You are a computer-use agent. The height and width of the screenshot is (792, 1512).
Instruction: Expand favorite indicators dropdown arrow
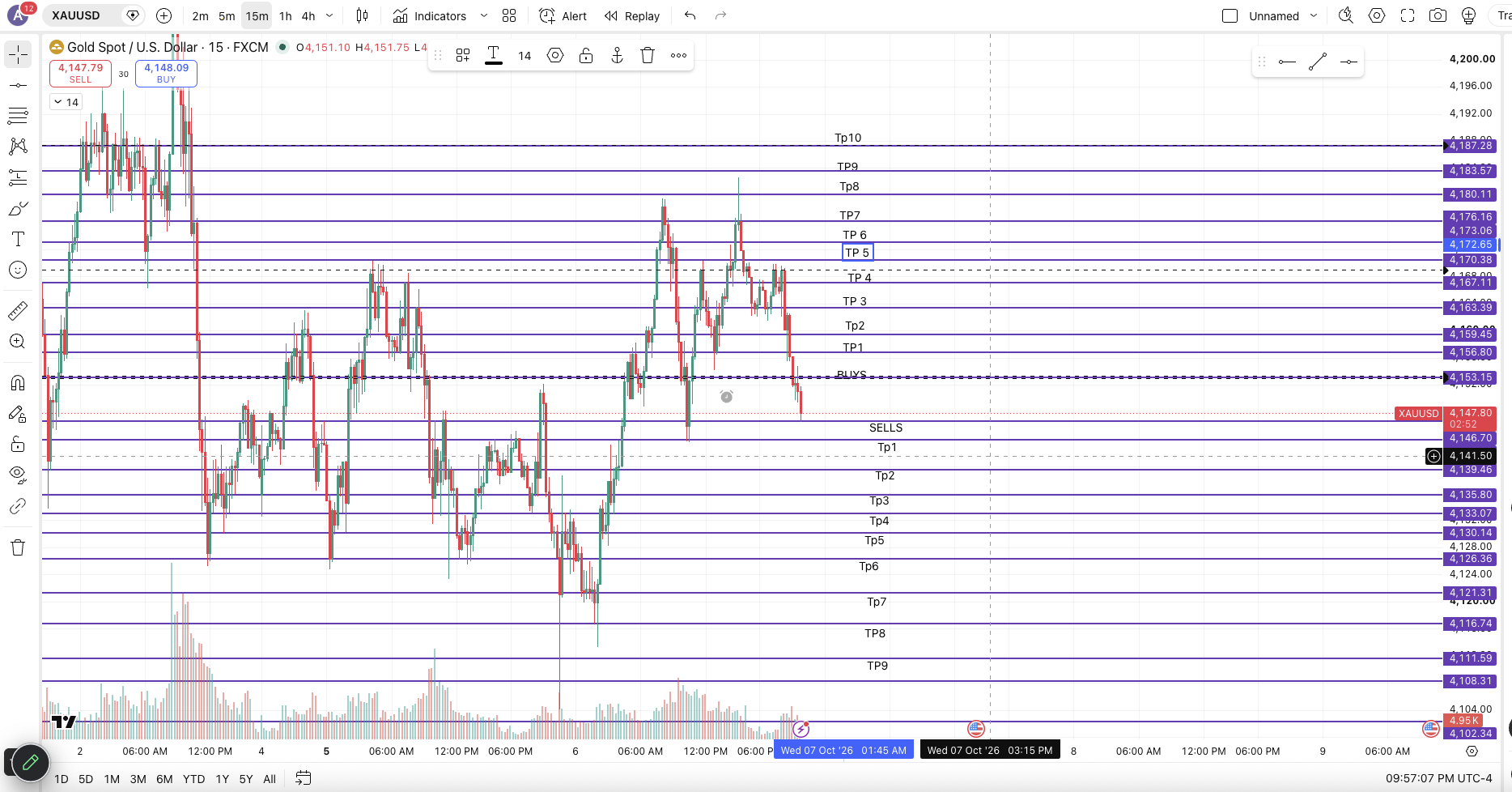click(484, 15)
